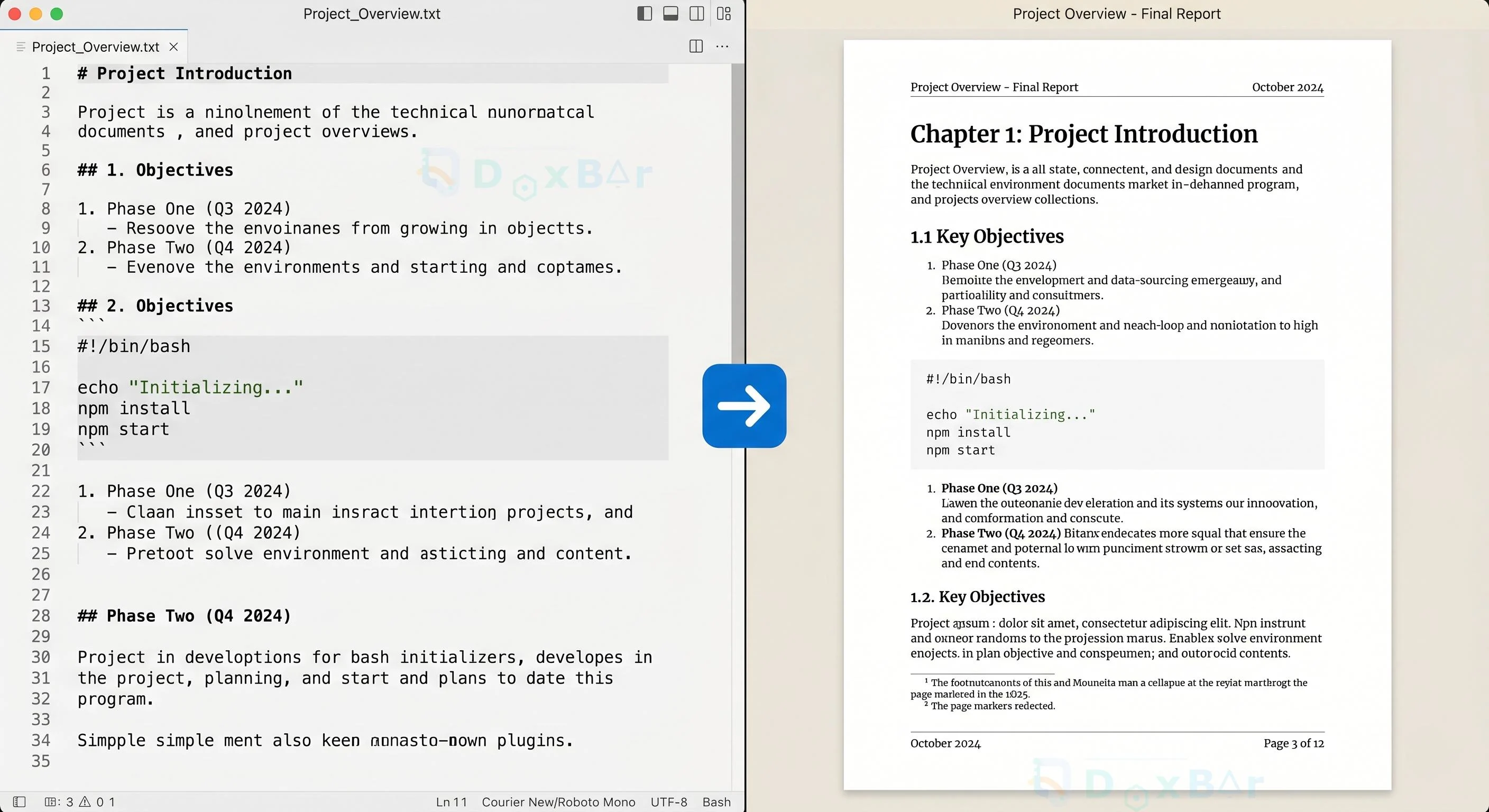The image size is (1489, 812).
Task: Click line number 15 in the gutter
Action: (x=41, y=346)
